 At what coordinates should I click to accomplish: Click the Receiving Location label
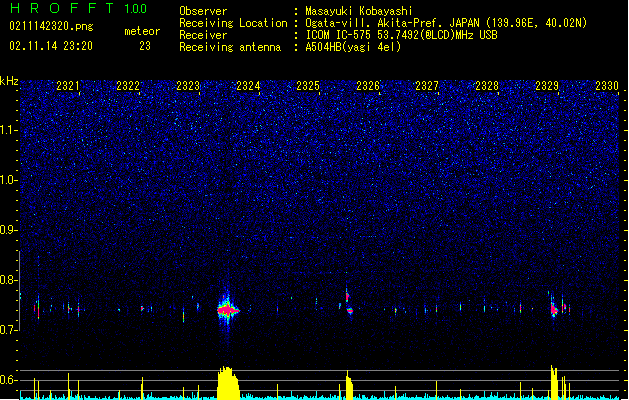tap(233, 23)
